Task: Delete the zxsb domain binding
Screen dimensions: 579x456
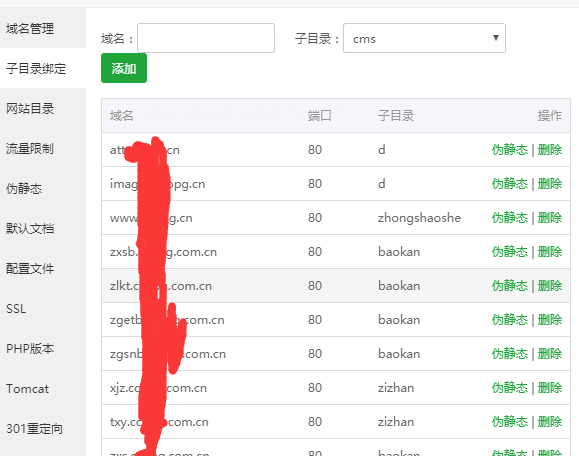Action: click(x=550, y=252)
